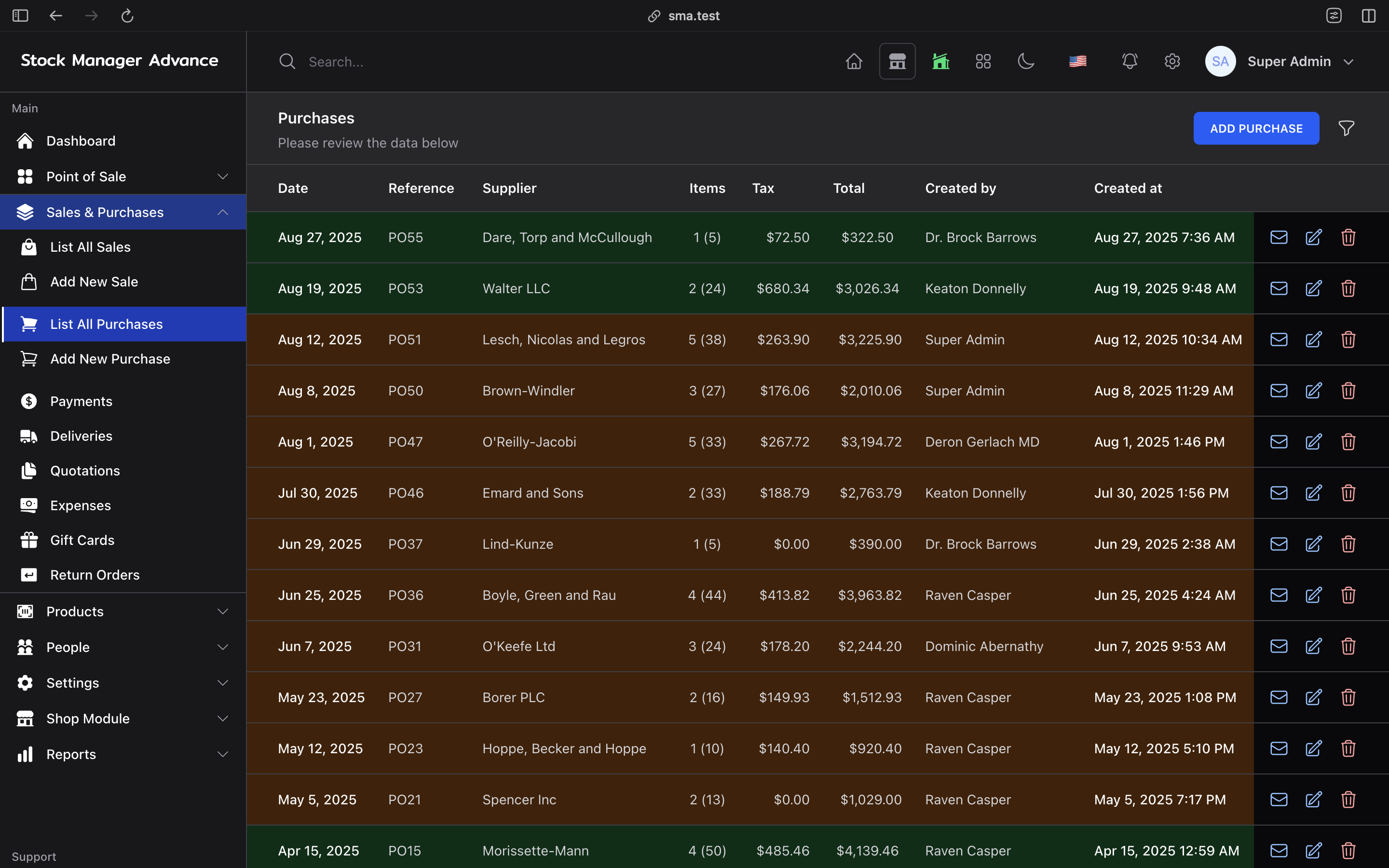The width and height of the screenshot is (1389, 868).
Task: Email purchase PO55
Action: pos(1279,237)
